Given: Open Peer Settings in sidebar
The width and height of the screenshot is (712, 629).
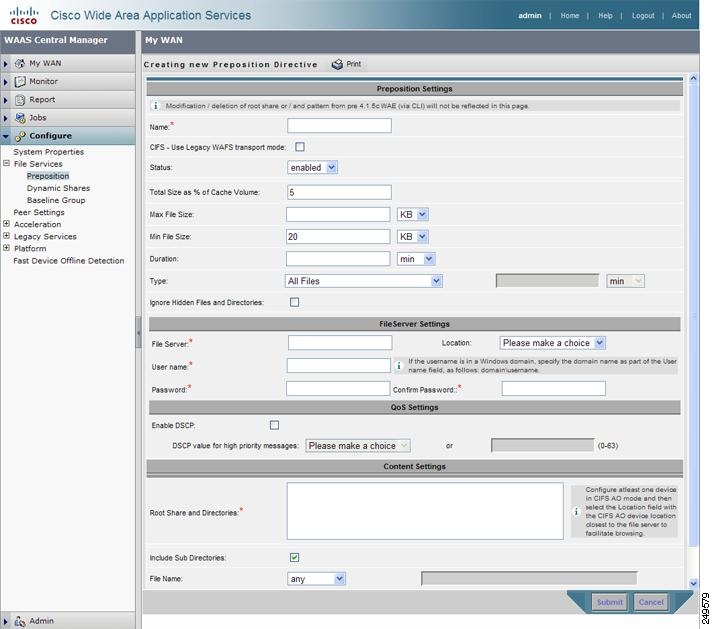Looking at the screenshot, I should (39, 213).
